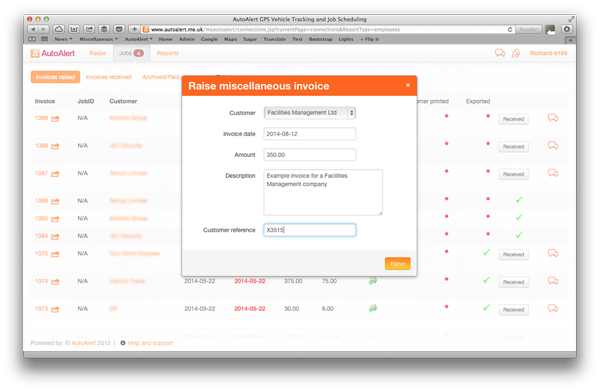Click green check in invoice 1085 row
The height and width of the screenshot is (391, 600).
(519, 217)
